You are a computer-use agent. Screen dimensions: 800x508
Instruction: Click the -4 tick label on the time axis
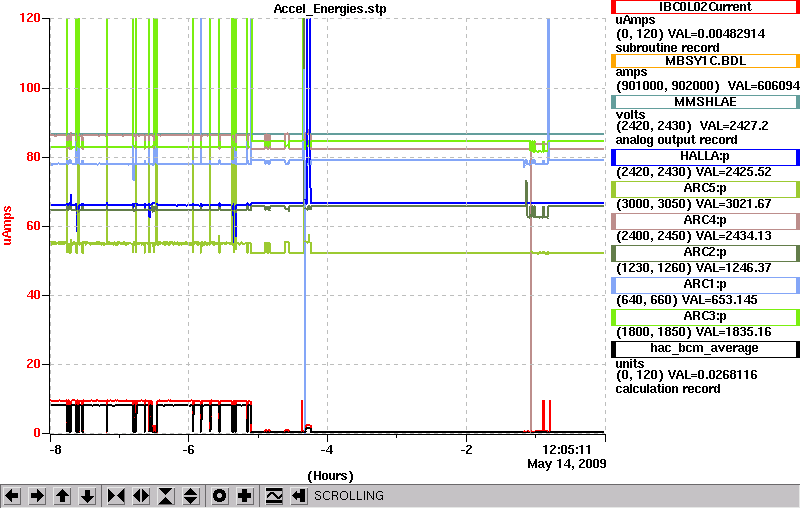(327, 450)
